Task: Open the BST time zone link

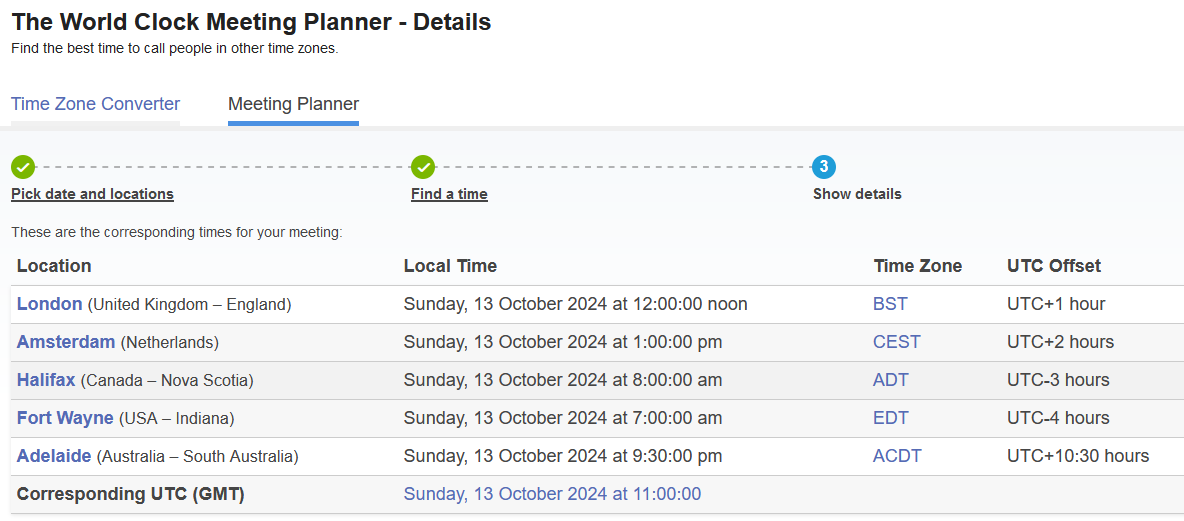Action: tap(890, 304)
